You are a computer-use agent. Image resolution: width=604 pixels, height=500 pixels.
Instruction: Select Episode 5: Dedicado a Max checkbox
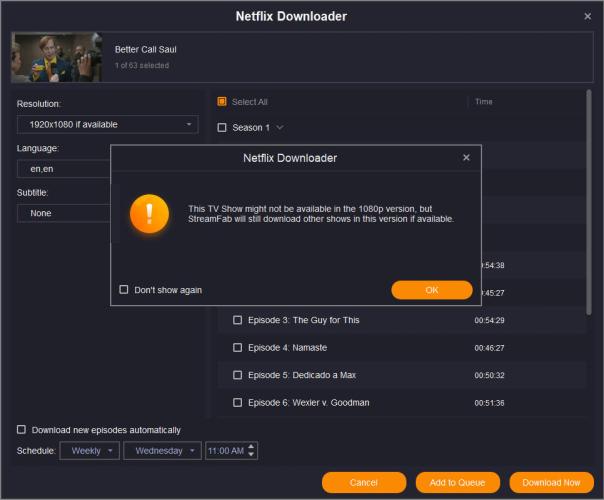coord(238,375)
